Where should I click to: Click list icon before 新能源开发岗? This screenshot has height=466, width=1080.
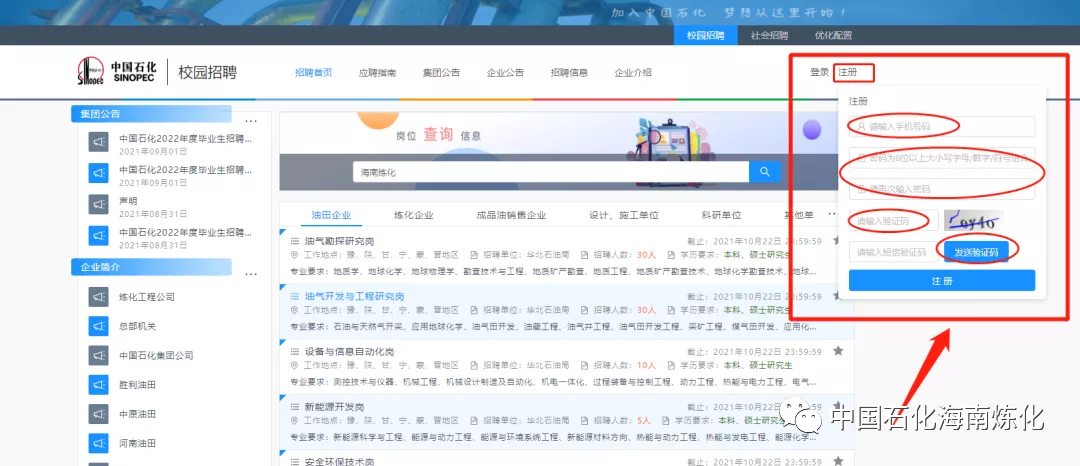click(x=295, y=407)
